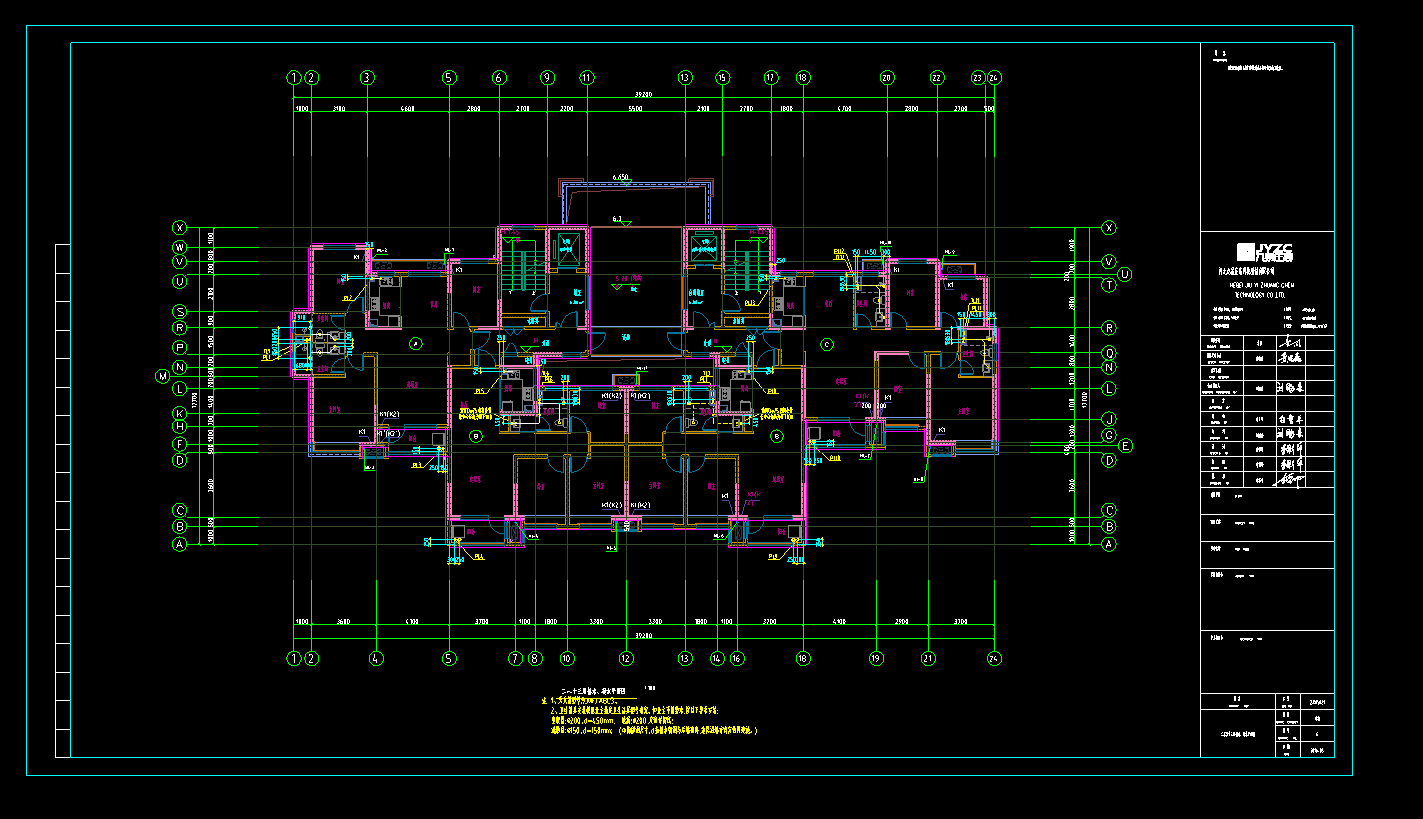Select grid axis bubble 10
The height and width of the screenshot is (819, 1423).
[x=567, y=658]
